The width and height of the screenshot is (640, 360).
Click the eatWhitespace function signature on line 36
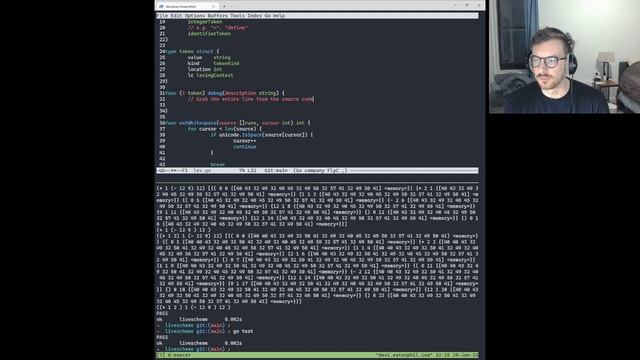point(238,122)
